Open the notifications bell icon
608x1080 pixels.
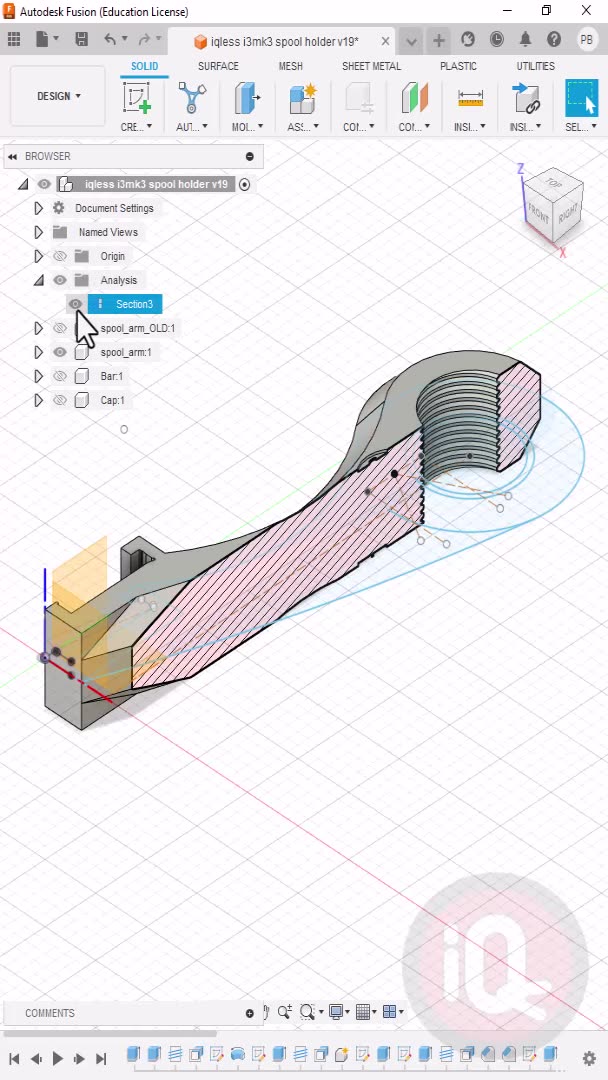(525, 40)
